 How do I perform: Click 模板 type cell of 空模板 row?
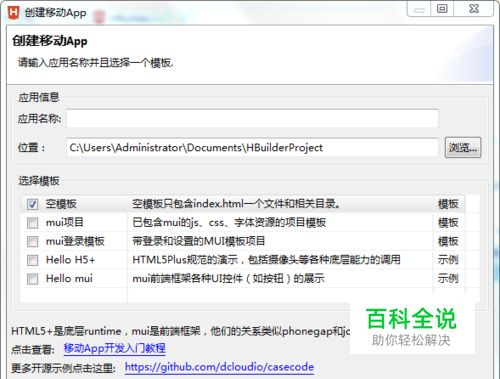[448, 204]
